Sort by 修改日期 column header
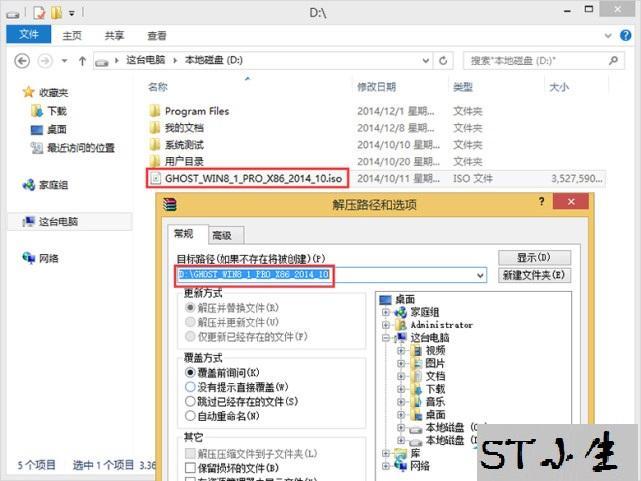Screen dimensions: 641x481 376,87
